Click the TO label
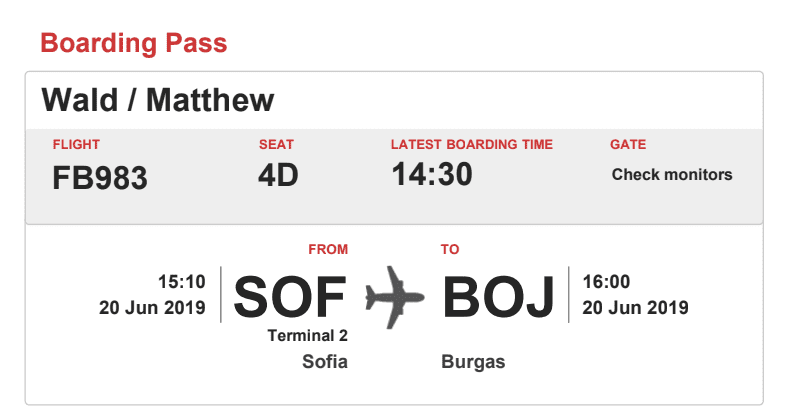Image resolution: width=791 pixels, height=415 pixels. coord(449,249)
